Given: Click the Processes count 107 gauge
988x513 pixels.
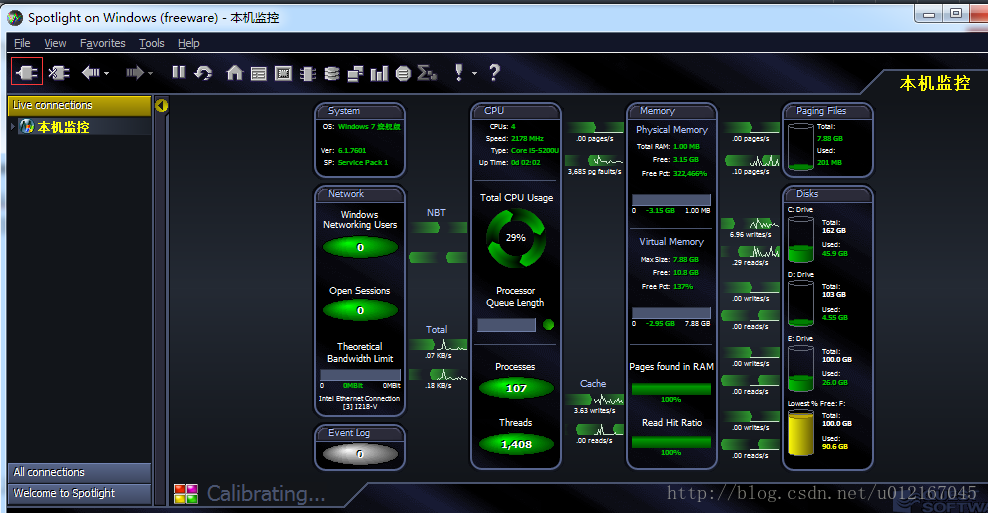Looking at the screenshot, I should [516, 388].
